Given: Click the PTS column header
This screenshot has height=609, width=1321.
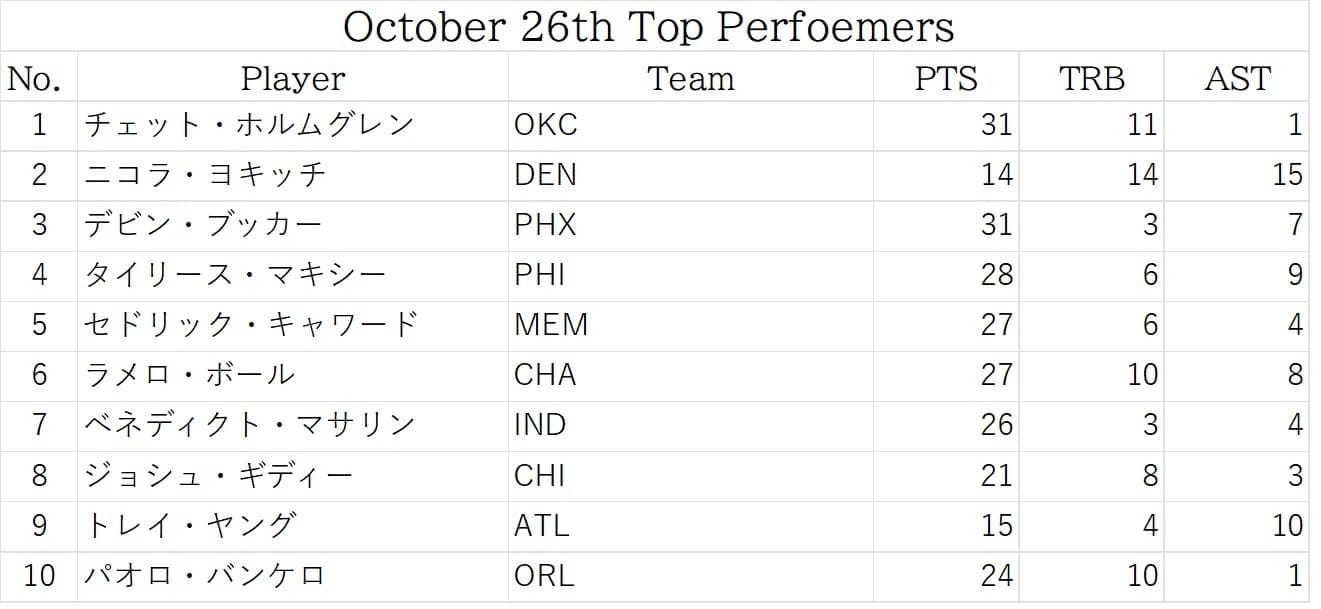Looking at the screenshot, I should 945,78.
